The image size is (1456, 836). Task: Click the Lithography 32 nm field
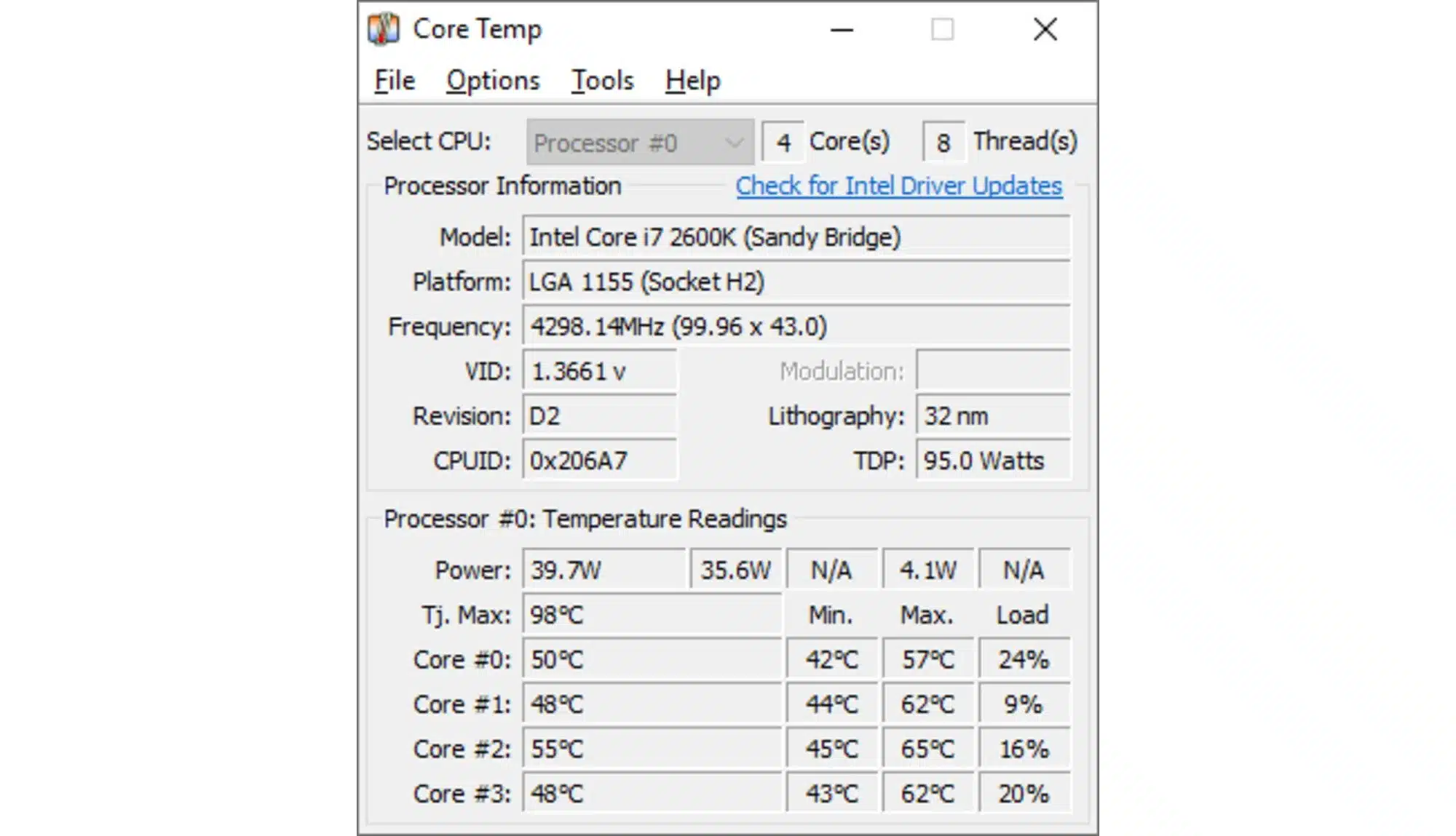coord(993,416)
